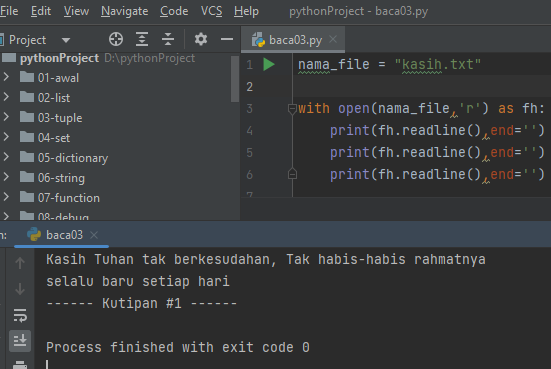The image size is (551, 369).
Task: Hide the Project panel with minus icon
Action: tap(227, 39)
